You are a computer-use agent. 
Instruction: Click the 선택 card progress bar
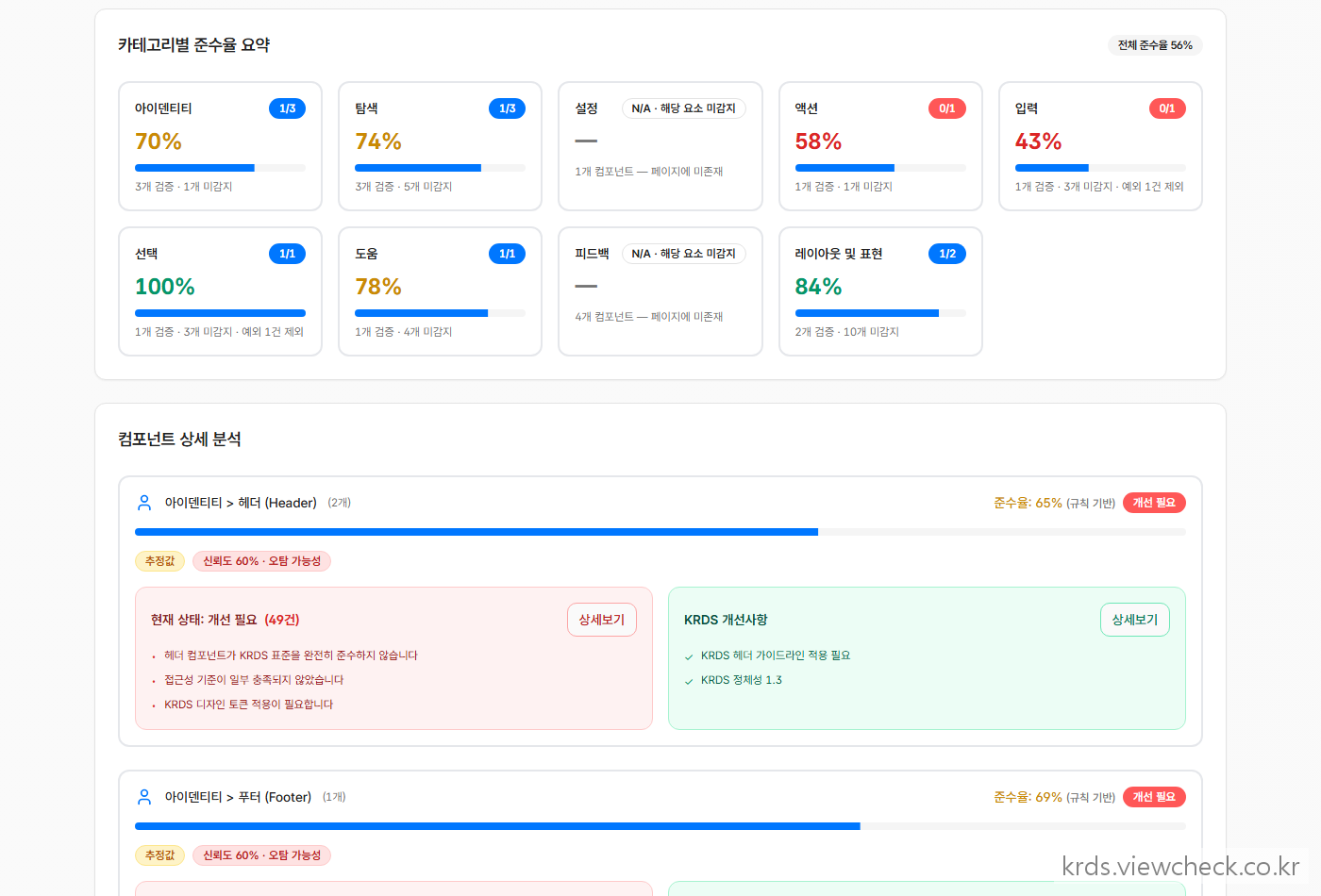point(220,313)
